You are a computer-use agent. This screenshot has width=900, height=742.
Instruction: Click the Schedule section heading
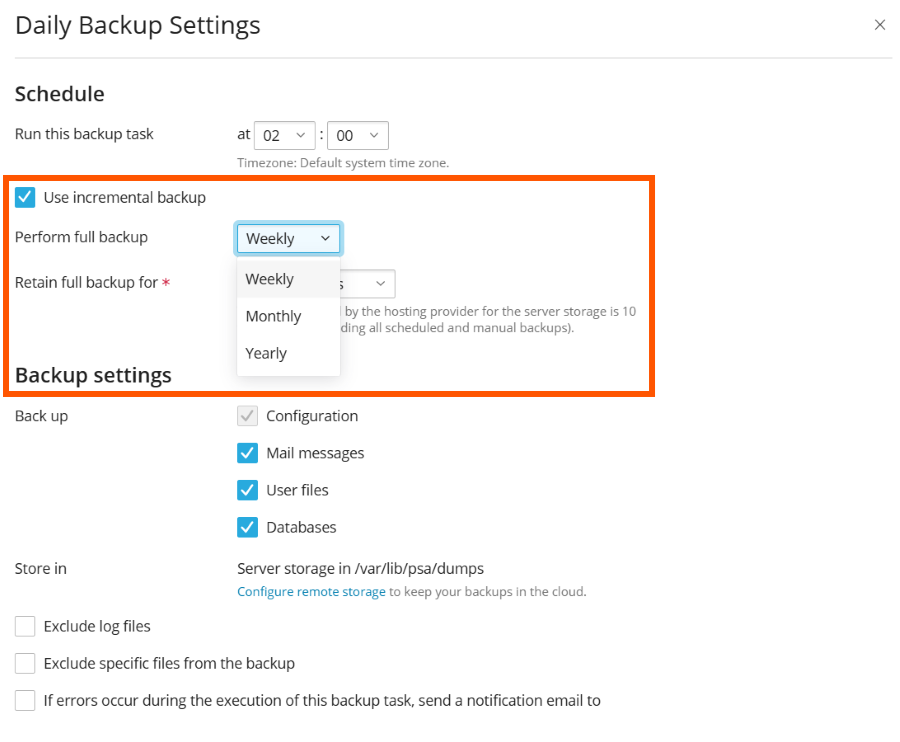[x=60, y=93]
